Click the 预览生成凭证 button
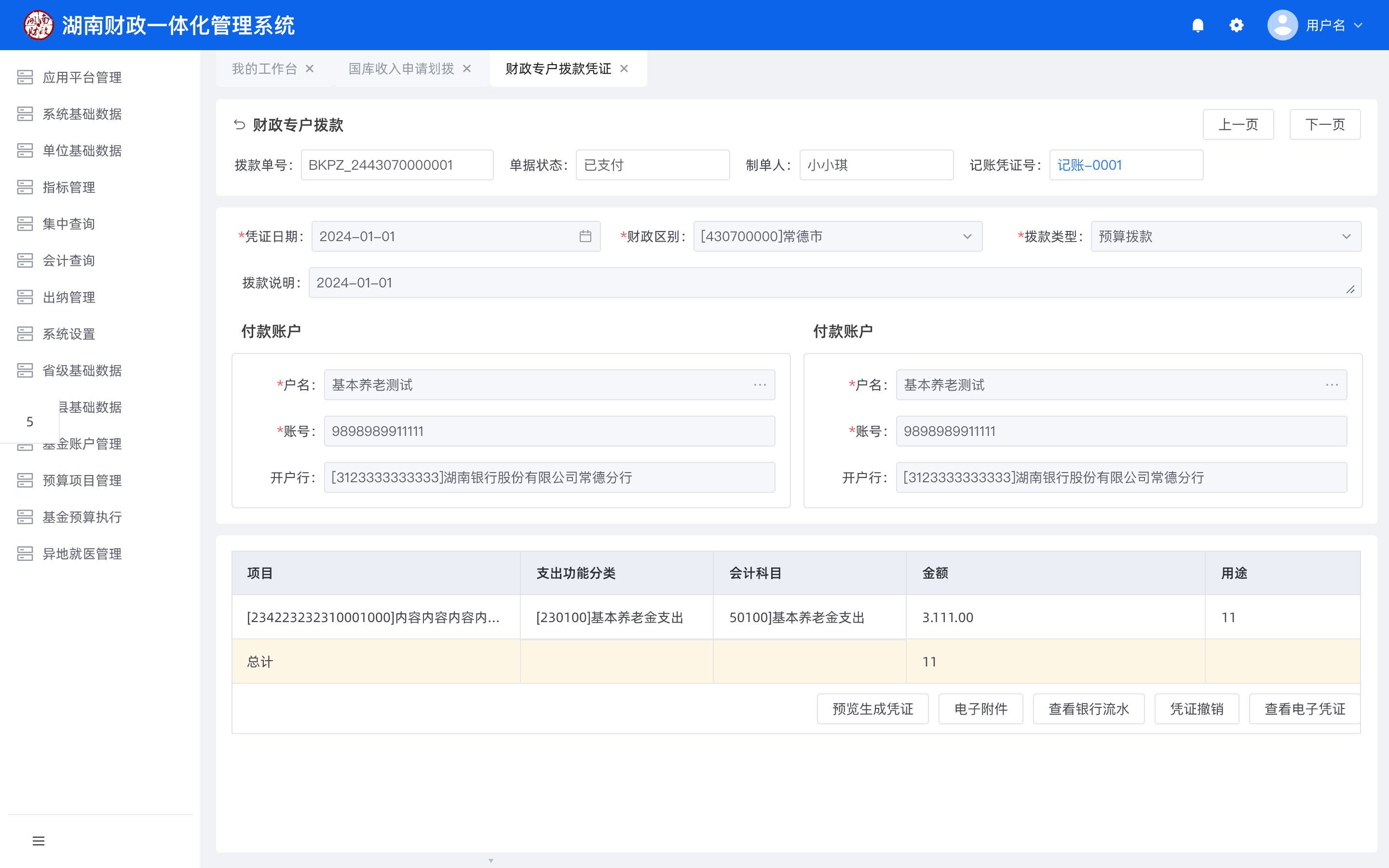Screen dimensions: 1389x868 coord(872,709)
